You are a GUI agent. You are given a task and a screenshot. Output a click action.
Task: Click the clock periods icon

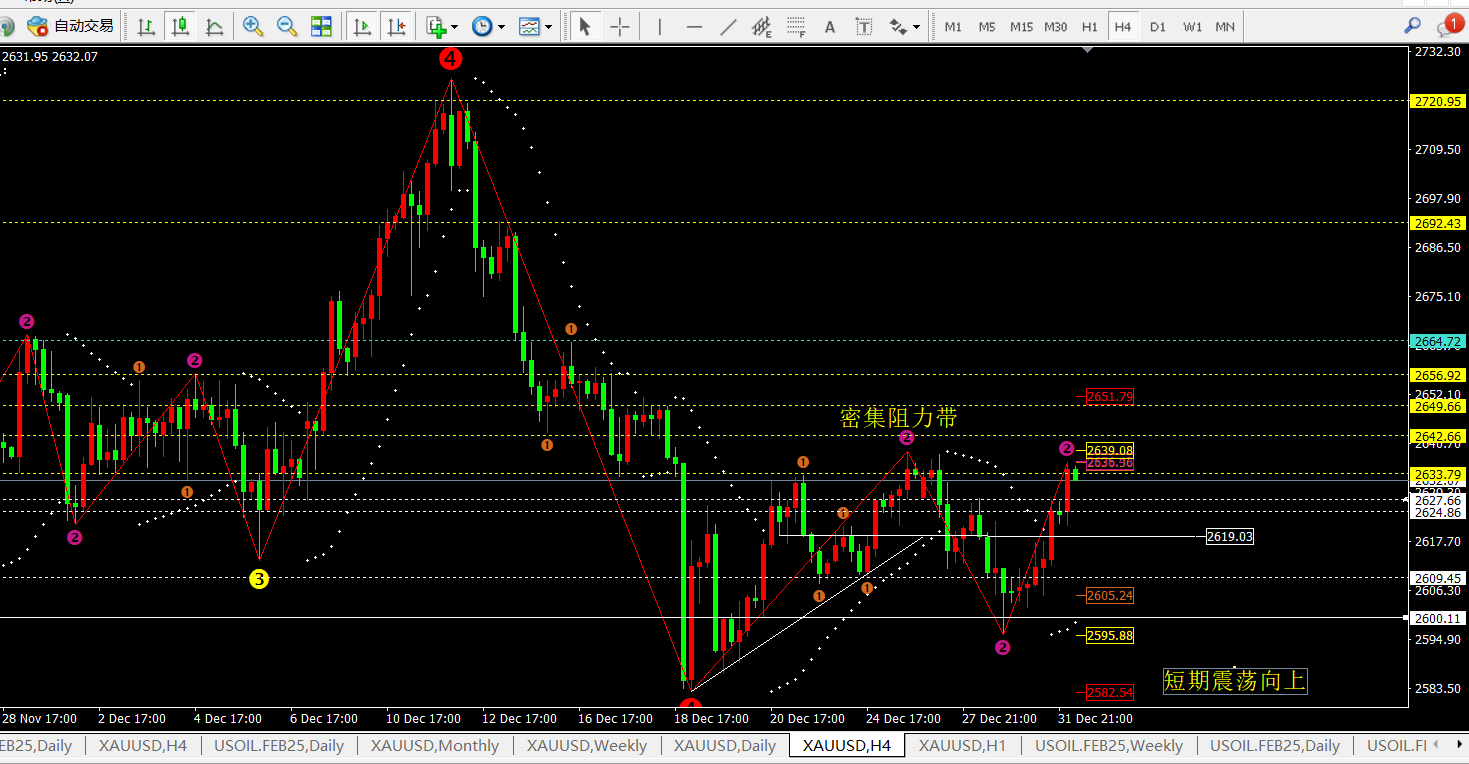point(482,26)
